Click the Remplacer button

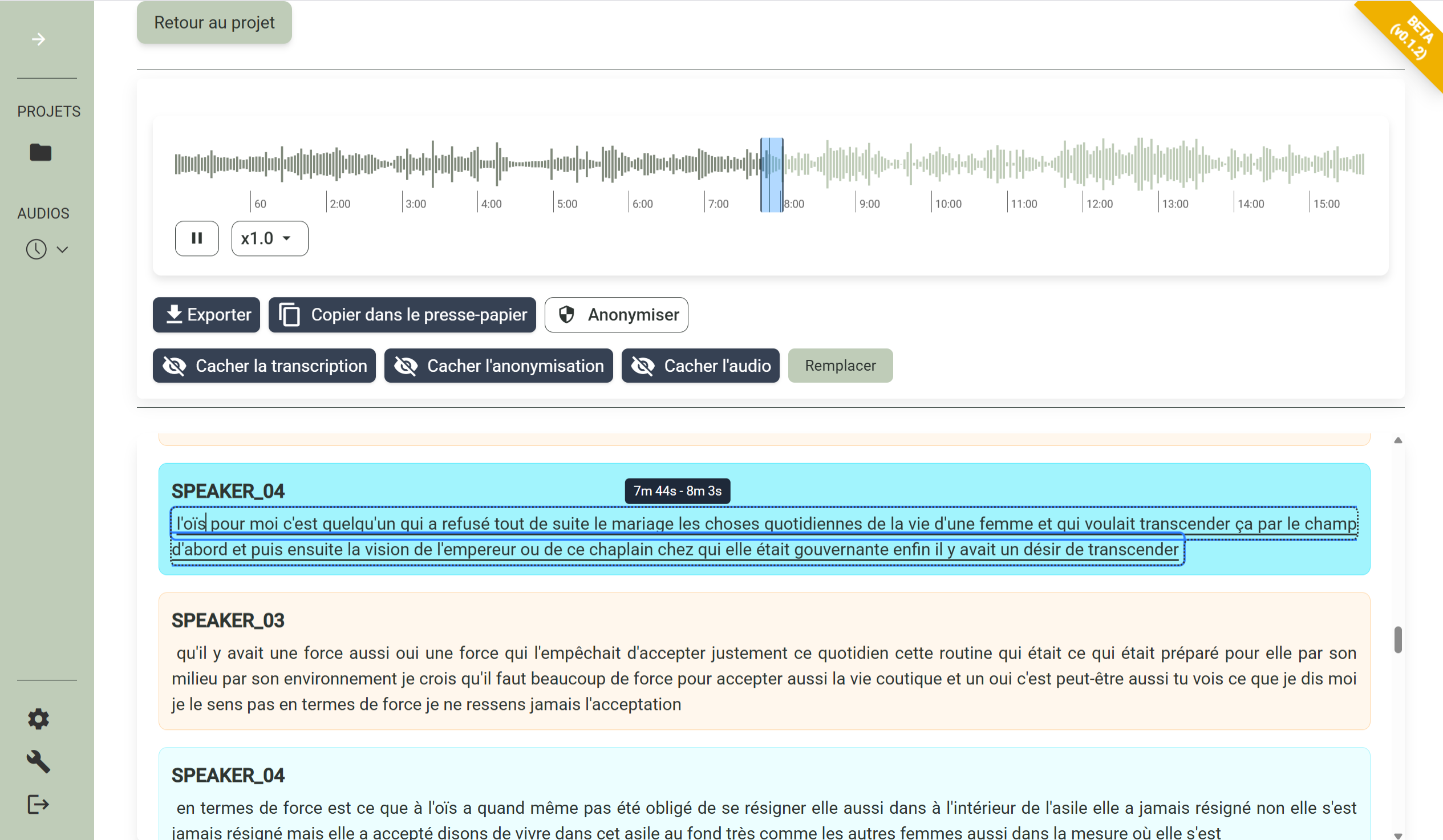point(840,366)
